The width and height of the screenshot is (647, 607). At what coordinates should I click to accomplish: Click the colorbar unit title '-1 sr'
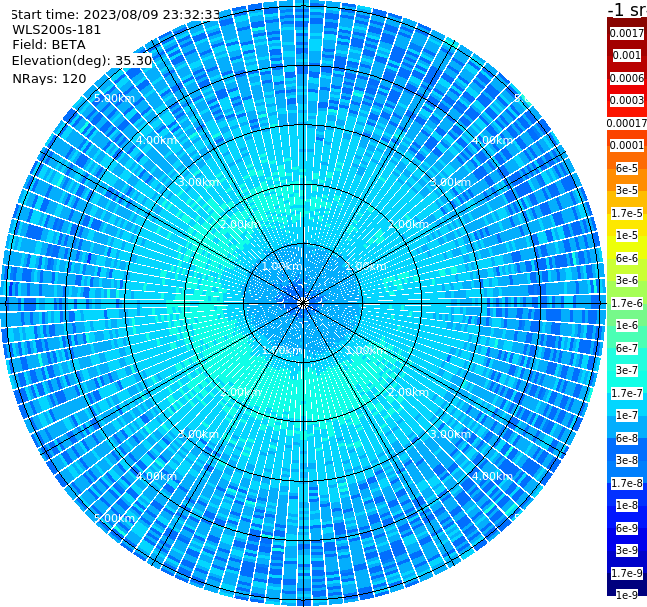627,10
